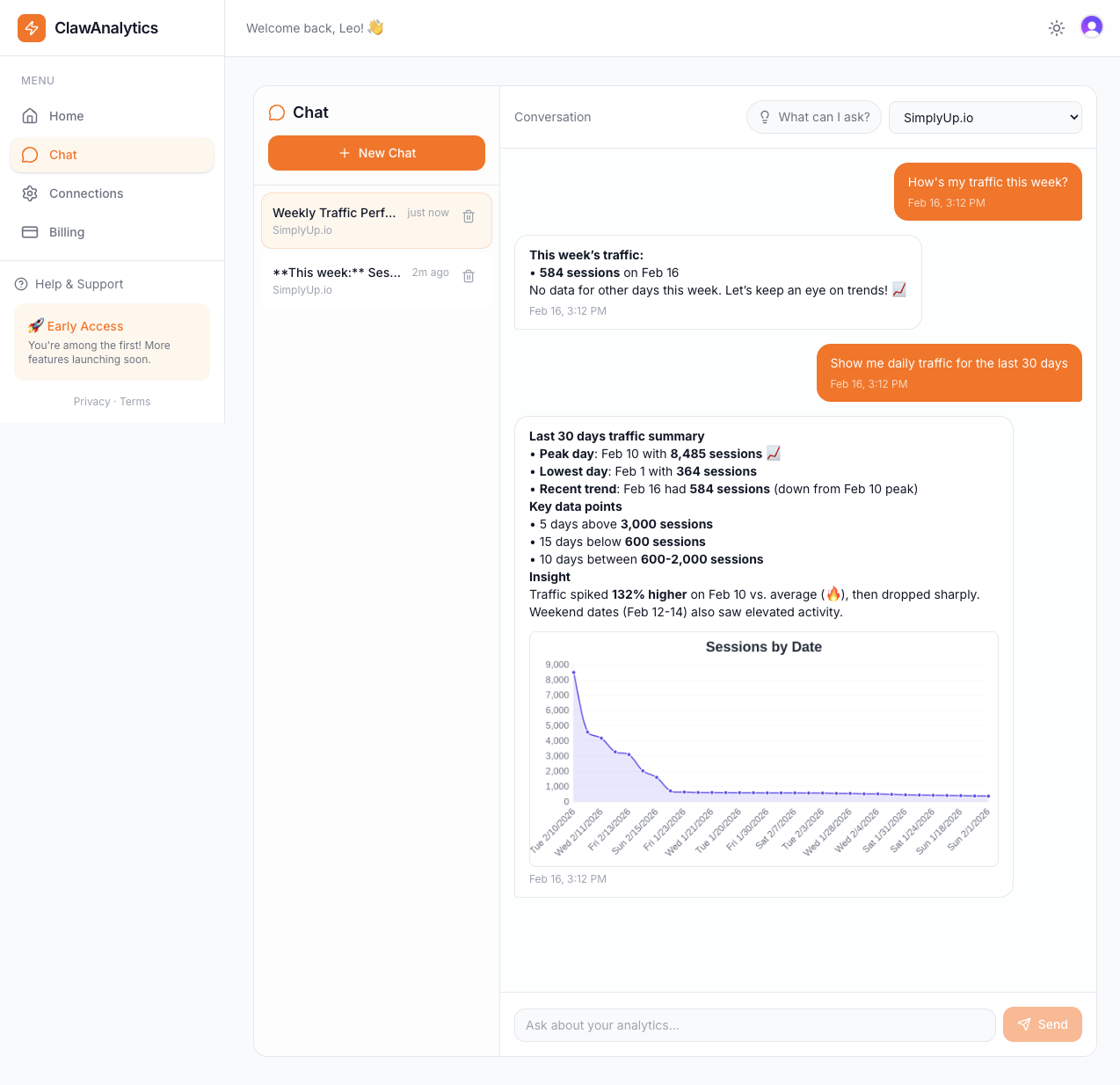The width and height of the screenshot is (1120, 1085).
Task: Click the Billing card icon
Action: click(x=30, y=232)
